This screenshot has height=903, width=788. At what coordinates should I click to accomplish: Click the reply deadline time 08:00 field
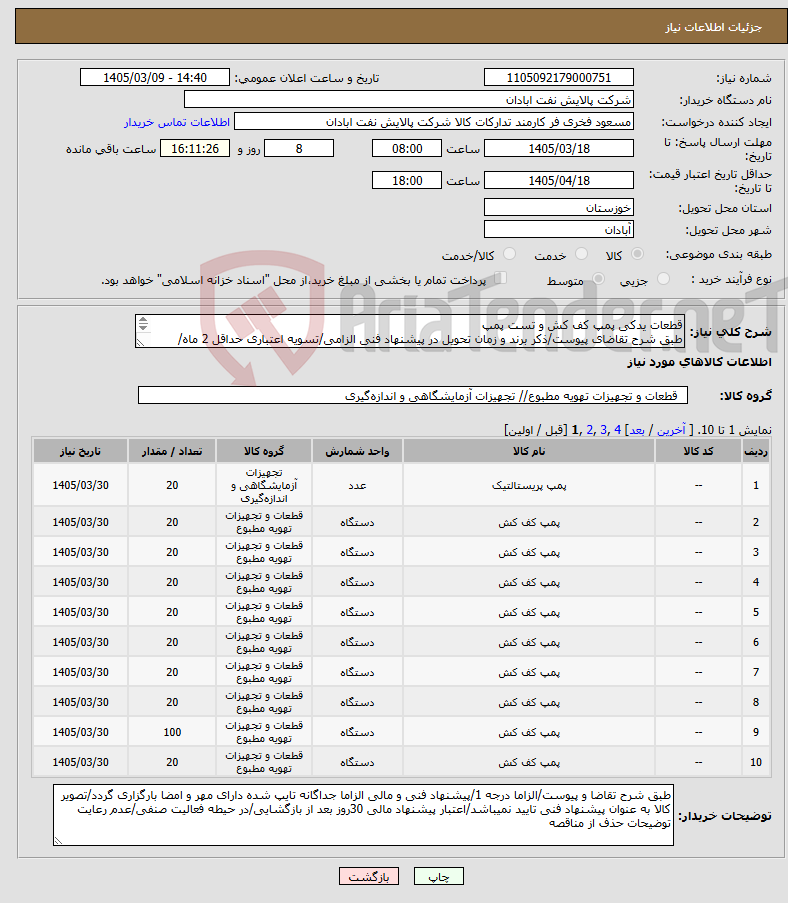pos(407,148)
